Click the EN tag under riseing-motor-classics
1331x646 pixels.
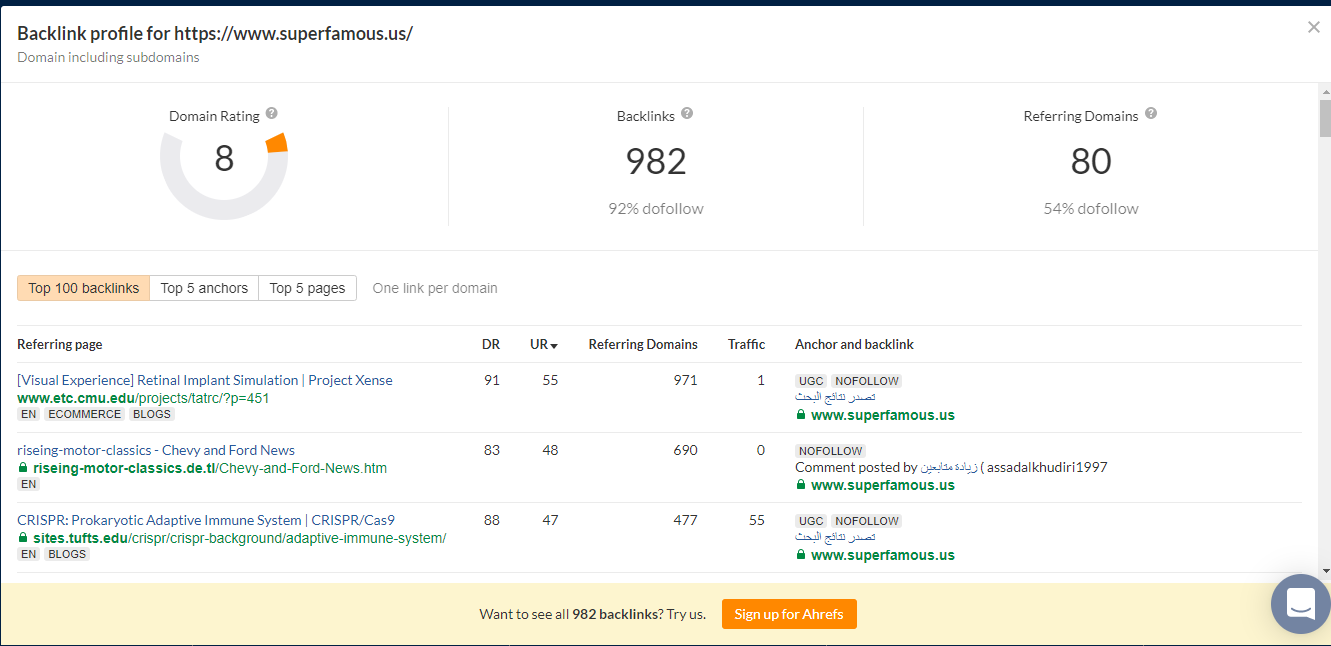point(29,484)
